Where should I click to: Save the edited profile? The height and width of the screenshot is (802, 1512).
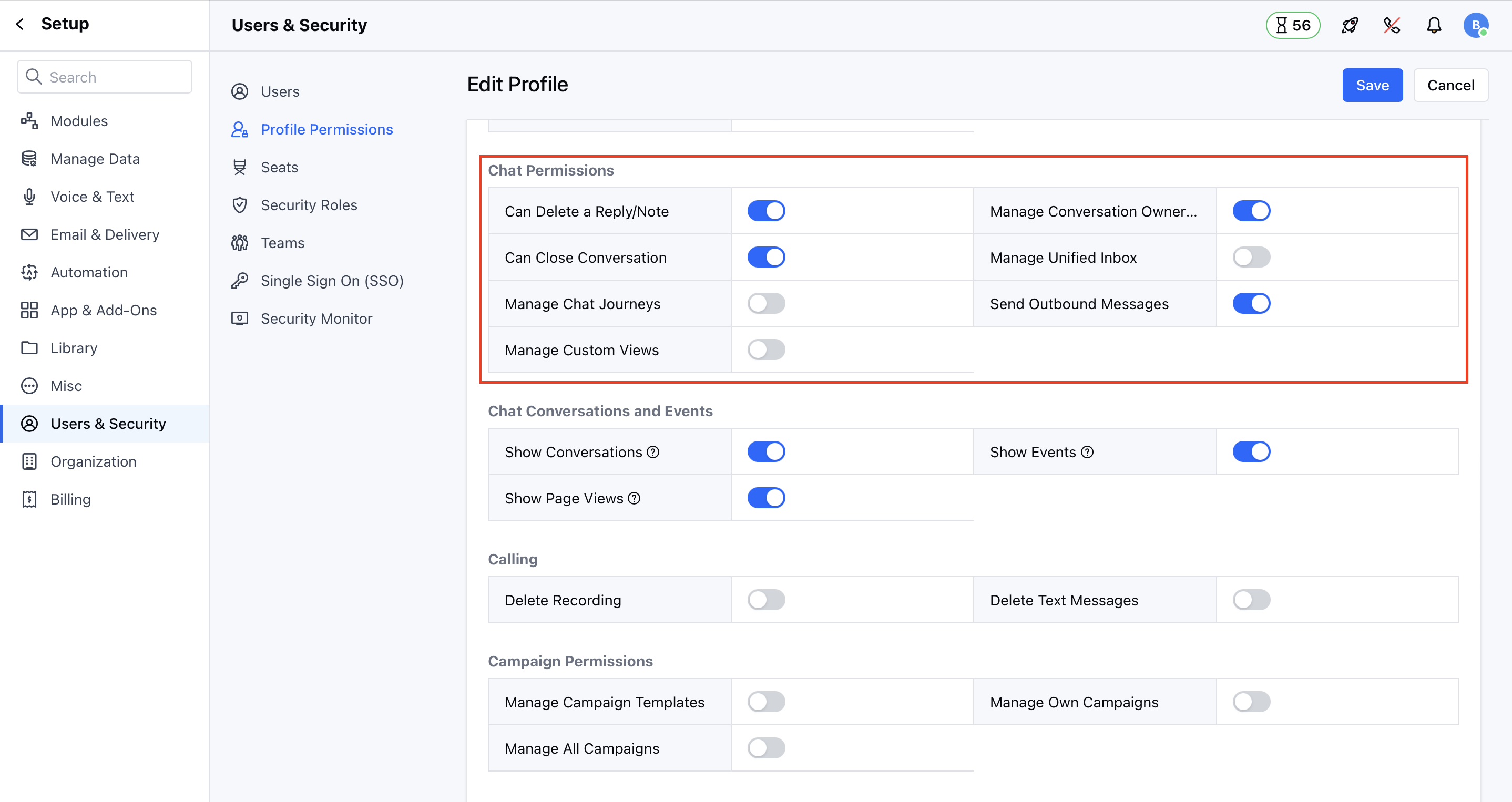(1372, 85)
